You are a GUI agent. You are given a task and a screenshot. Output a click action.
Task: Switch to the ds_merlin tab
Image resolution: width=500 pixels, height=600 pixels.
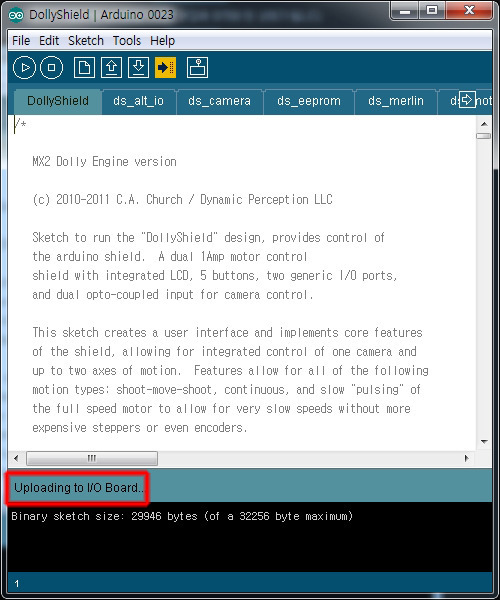396,101
